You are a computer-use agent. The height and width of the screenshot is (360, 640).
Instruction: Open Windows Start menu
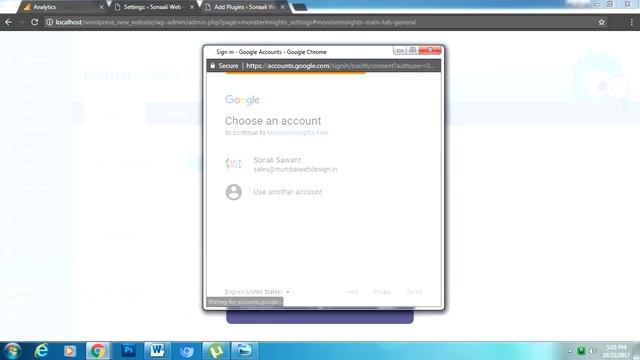point(12,351)
